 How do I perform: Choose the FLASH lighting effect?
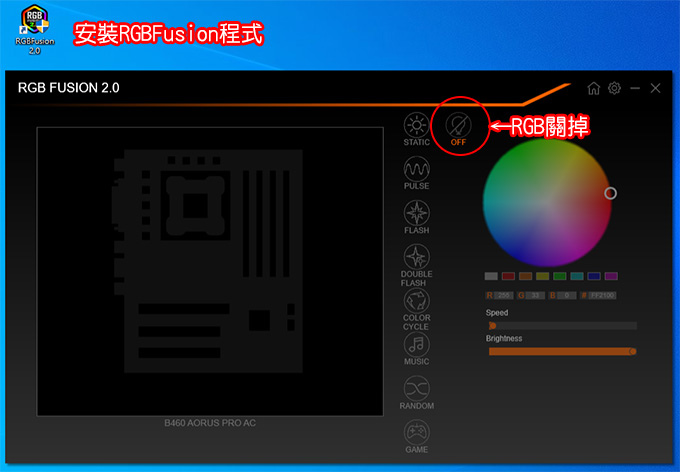[x=416, y=217]
